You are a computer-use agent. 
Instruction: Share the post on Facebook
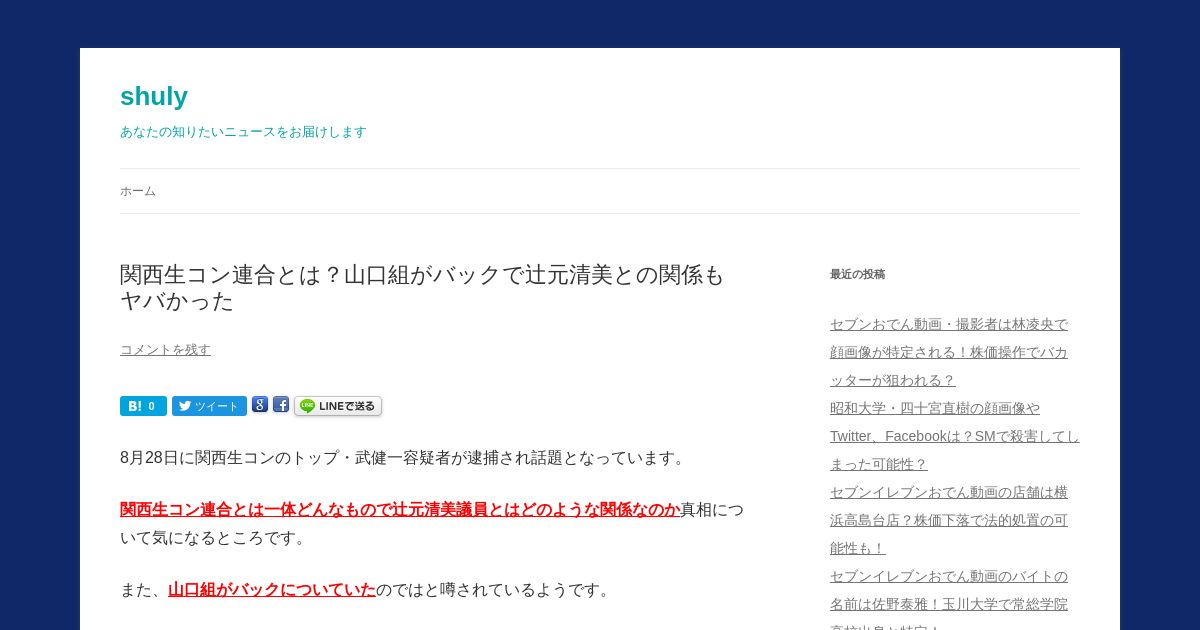click(281, 405)
